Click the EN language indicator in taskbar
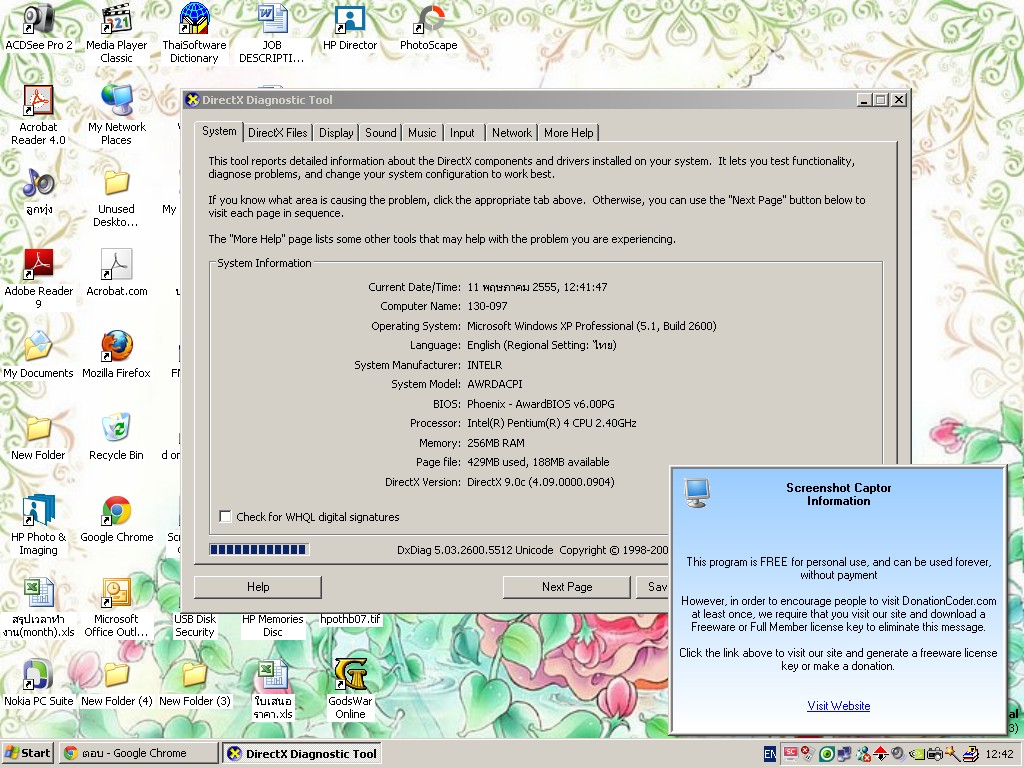Screen dimensions: 1024x768 click(770, 754)
